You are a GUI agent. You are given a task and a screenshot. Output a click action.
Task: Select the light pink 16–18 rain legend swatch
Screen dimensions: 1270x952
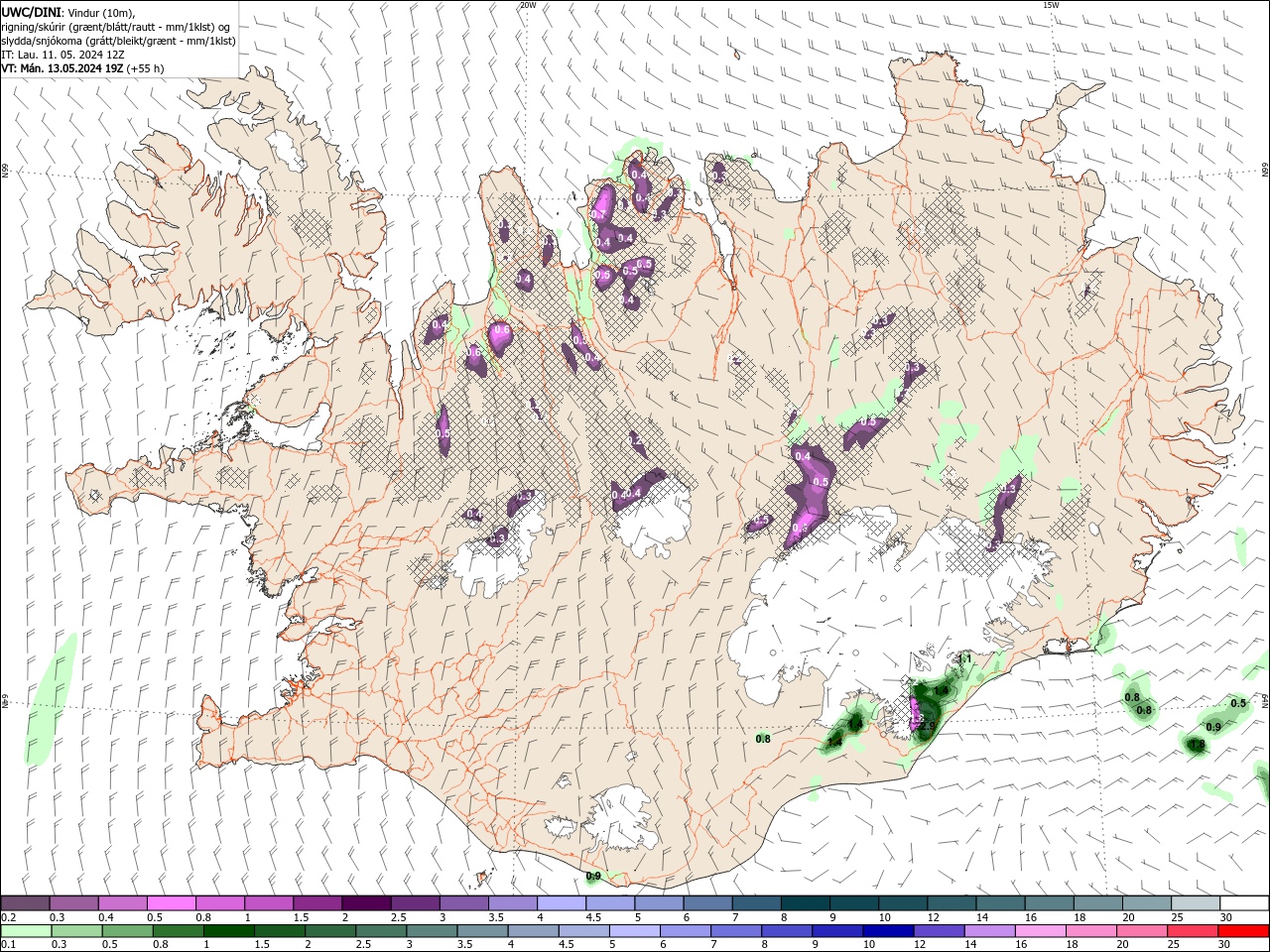click(x=1042, y=930)
